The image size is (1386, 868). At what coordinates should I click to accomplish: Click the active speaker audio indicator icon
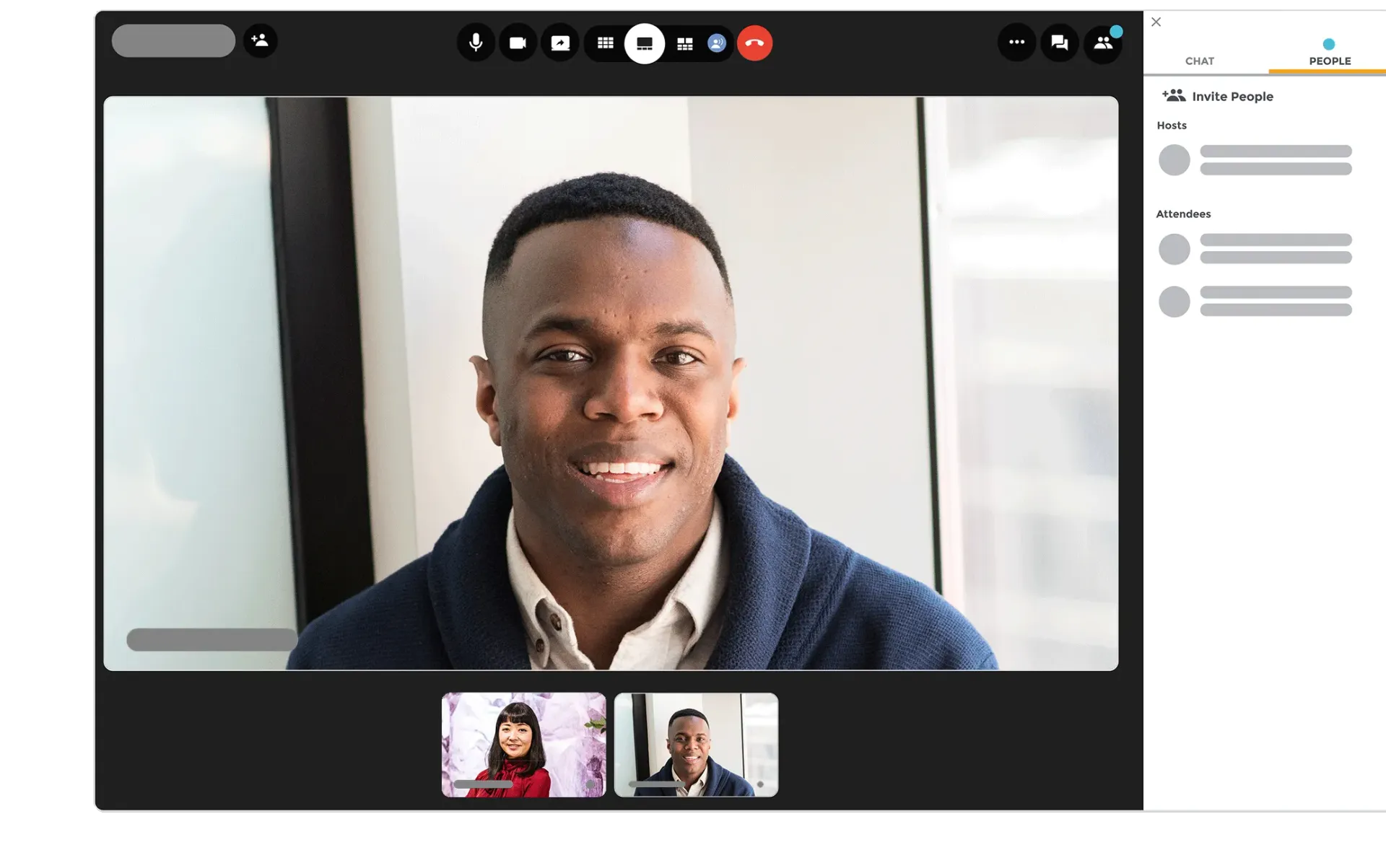click(715, 43)
